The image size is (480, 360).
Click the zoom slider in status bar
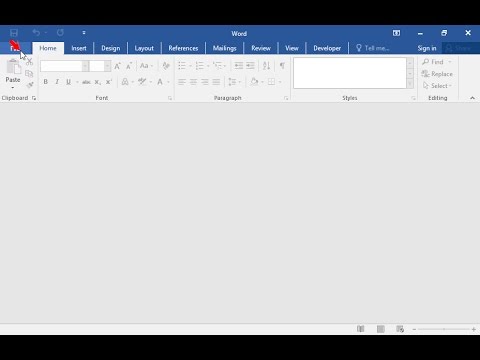pos(444,329)
